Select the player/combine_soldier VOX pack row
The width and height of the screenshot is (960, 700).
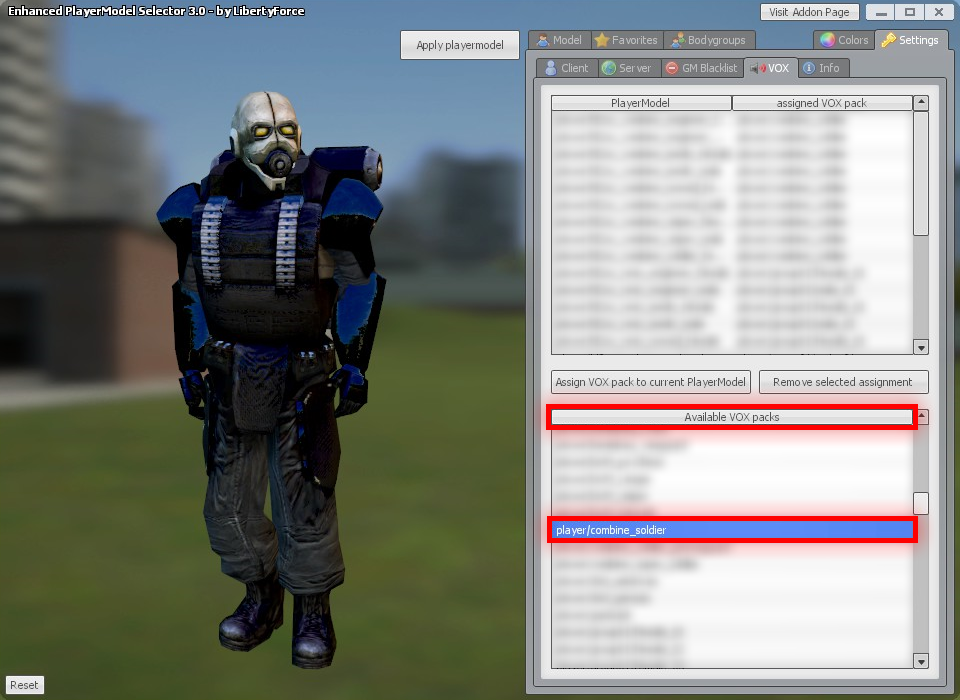(x=732, y=530)
